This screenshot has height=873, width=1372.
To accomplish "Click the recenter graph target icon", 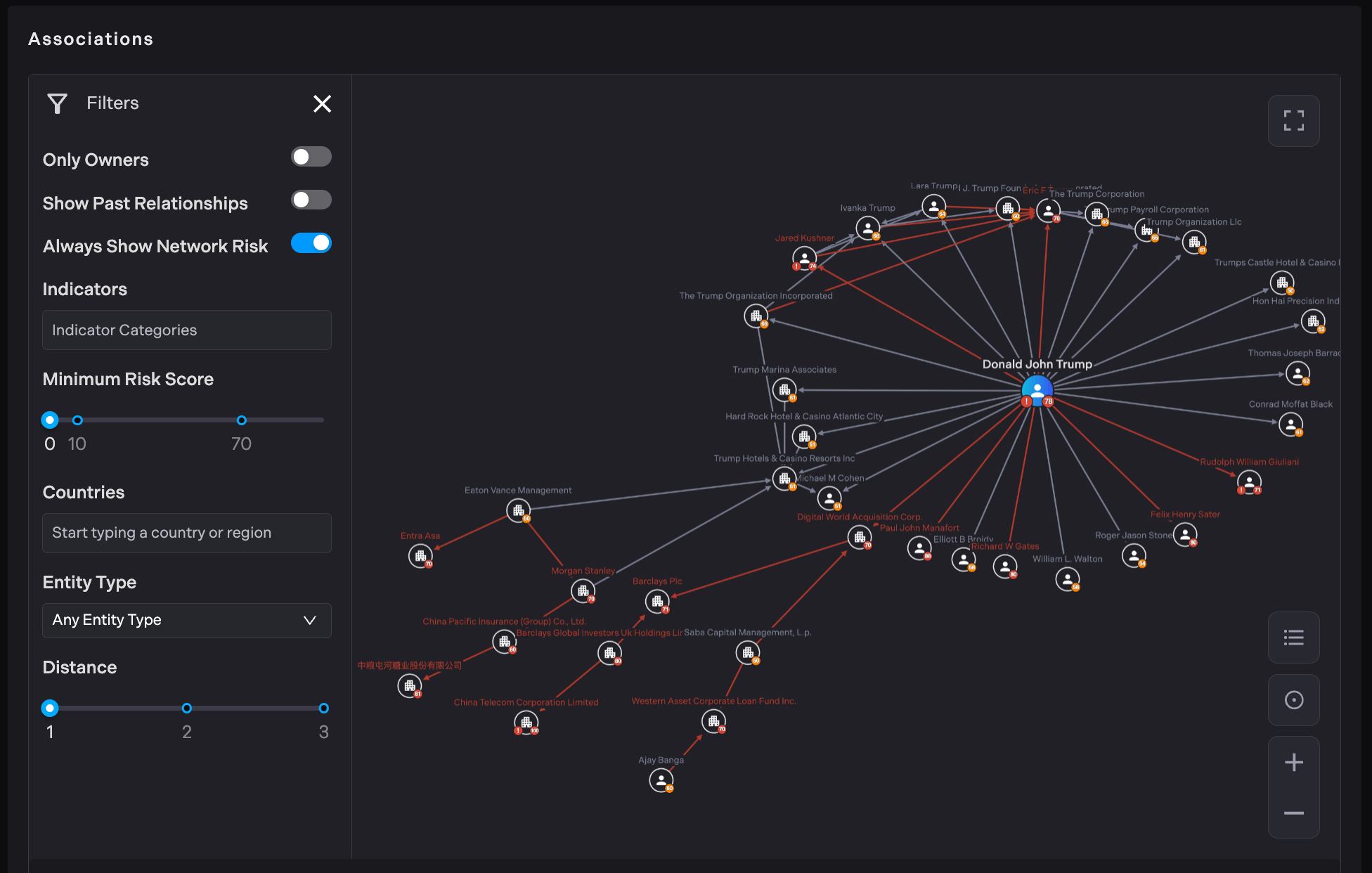I will [1293, 700].
